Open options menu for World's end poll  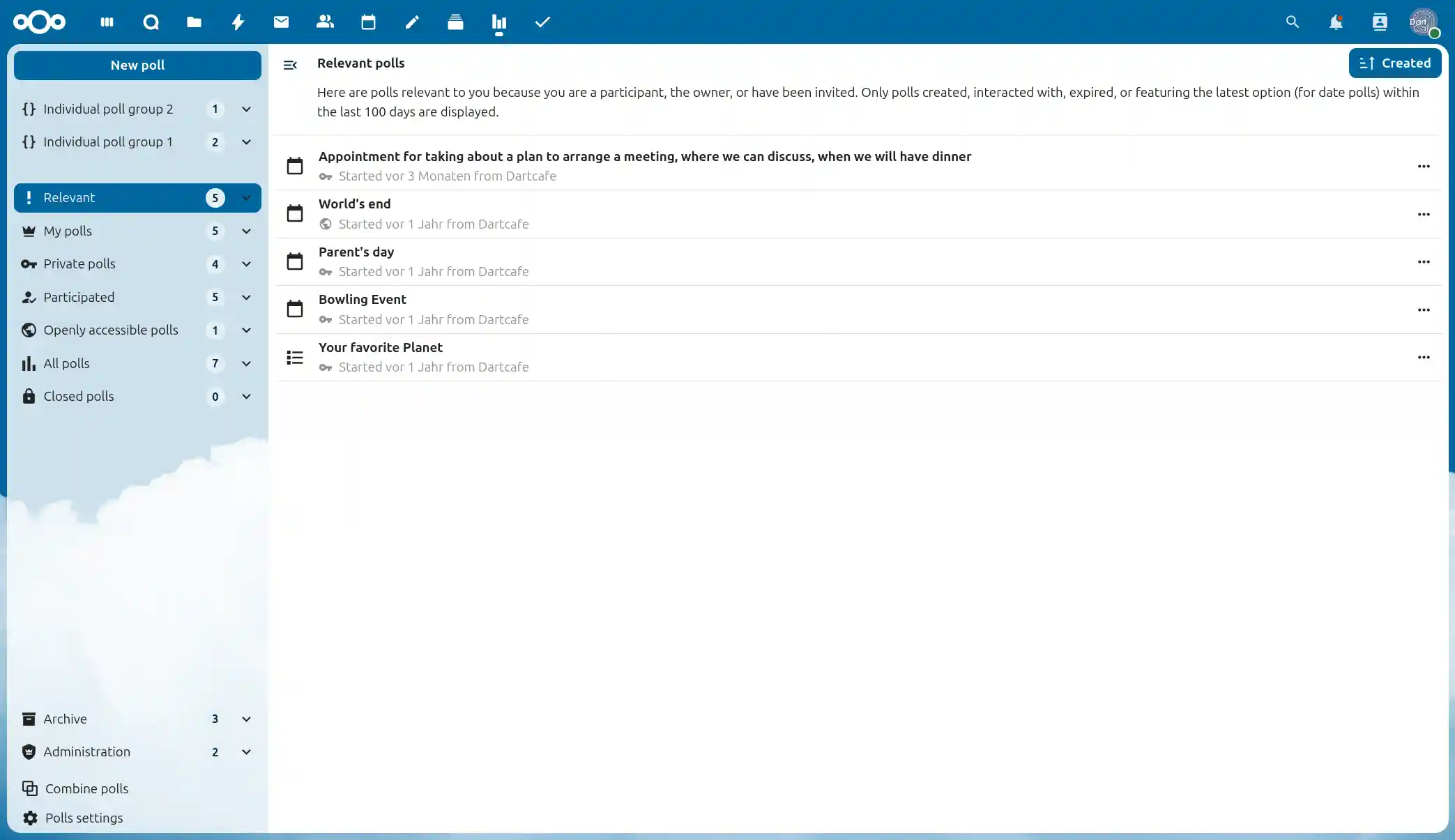(x=1424, y=214)
